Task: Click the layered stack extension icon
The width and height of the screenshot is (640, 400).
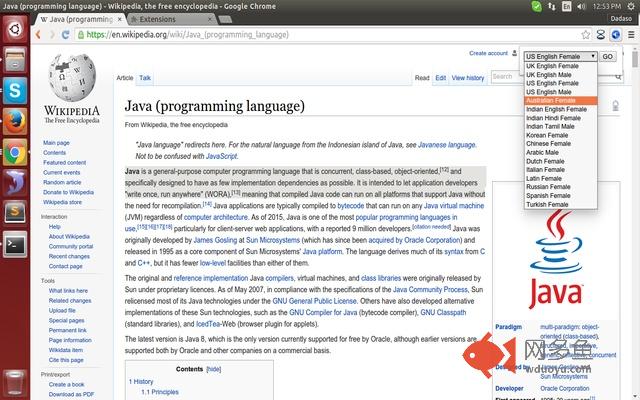Action: (x=600, y=35)
